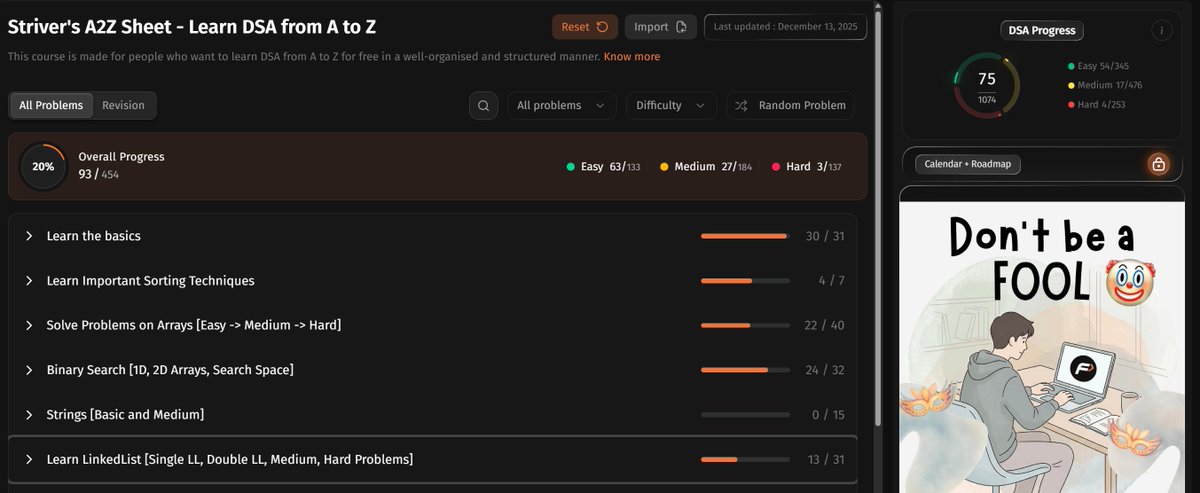
Task: Click the LinkedList section progress bar
Action: (745, 459)
